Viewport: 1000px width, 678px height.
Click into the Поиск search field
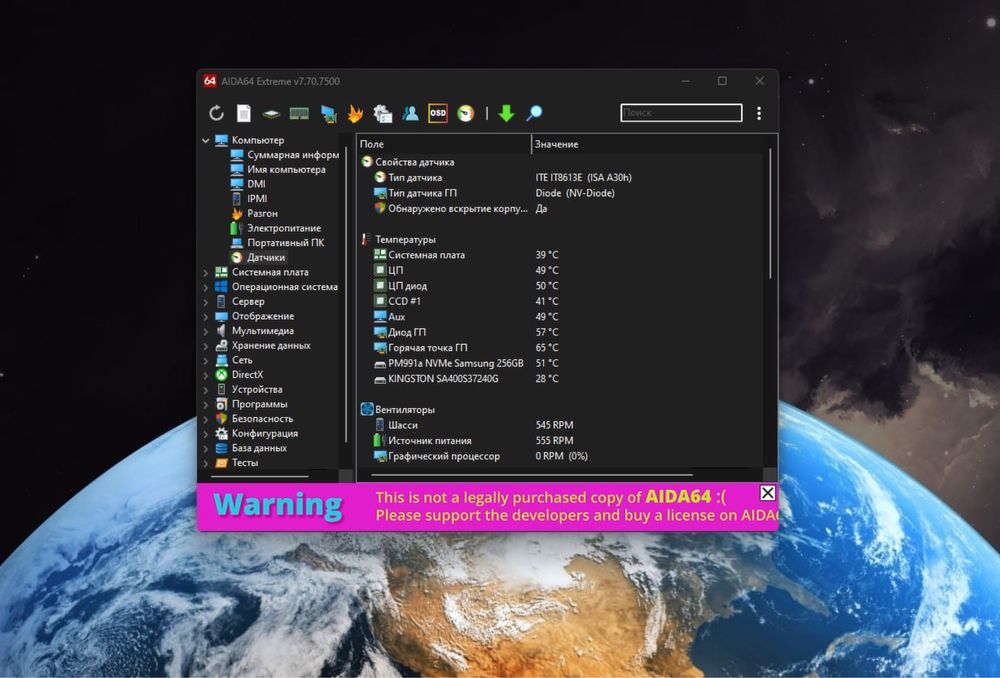681,113
